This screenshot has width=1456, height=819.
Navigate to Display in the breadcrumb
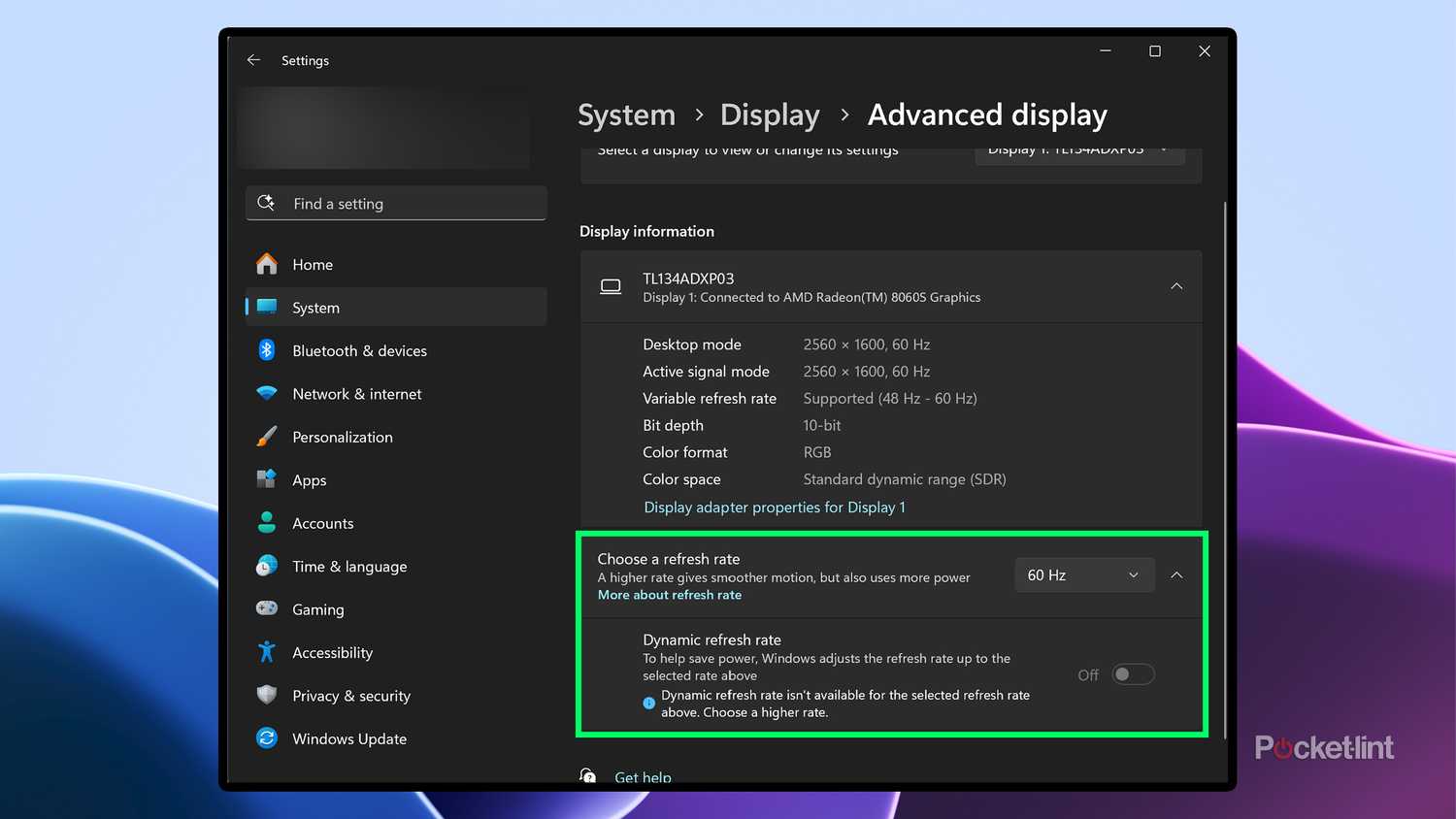coord(770,115)
